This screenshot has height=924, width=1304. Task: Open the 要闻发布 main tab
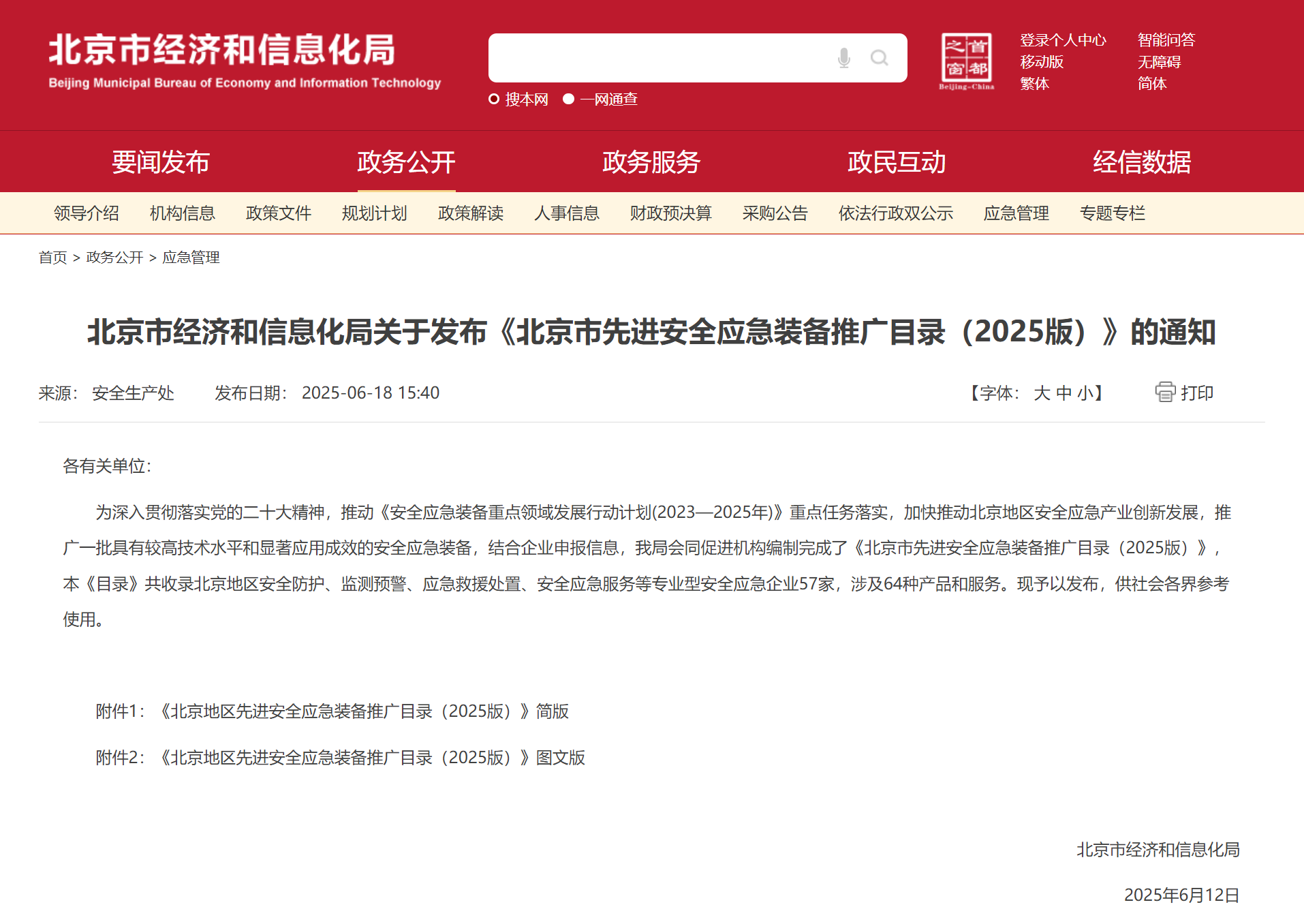161,162
